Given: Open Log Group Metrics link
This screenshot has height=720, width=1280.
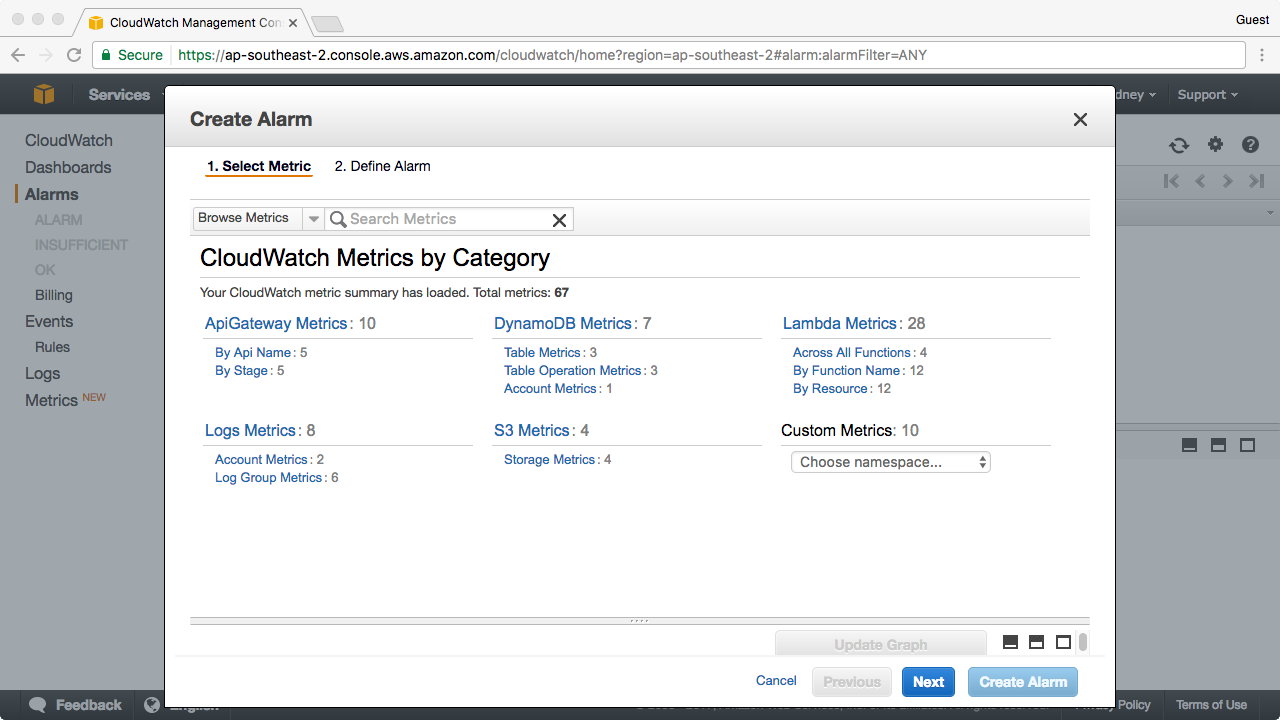Looking at the screenshot, I should point(269,477).
